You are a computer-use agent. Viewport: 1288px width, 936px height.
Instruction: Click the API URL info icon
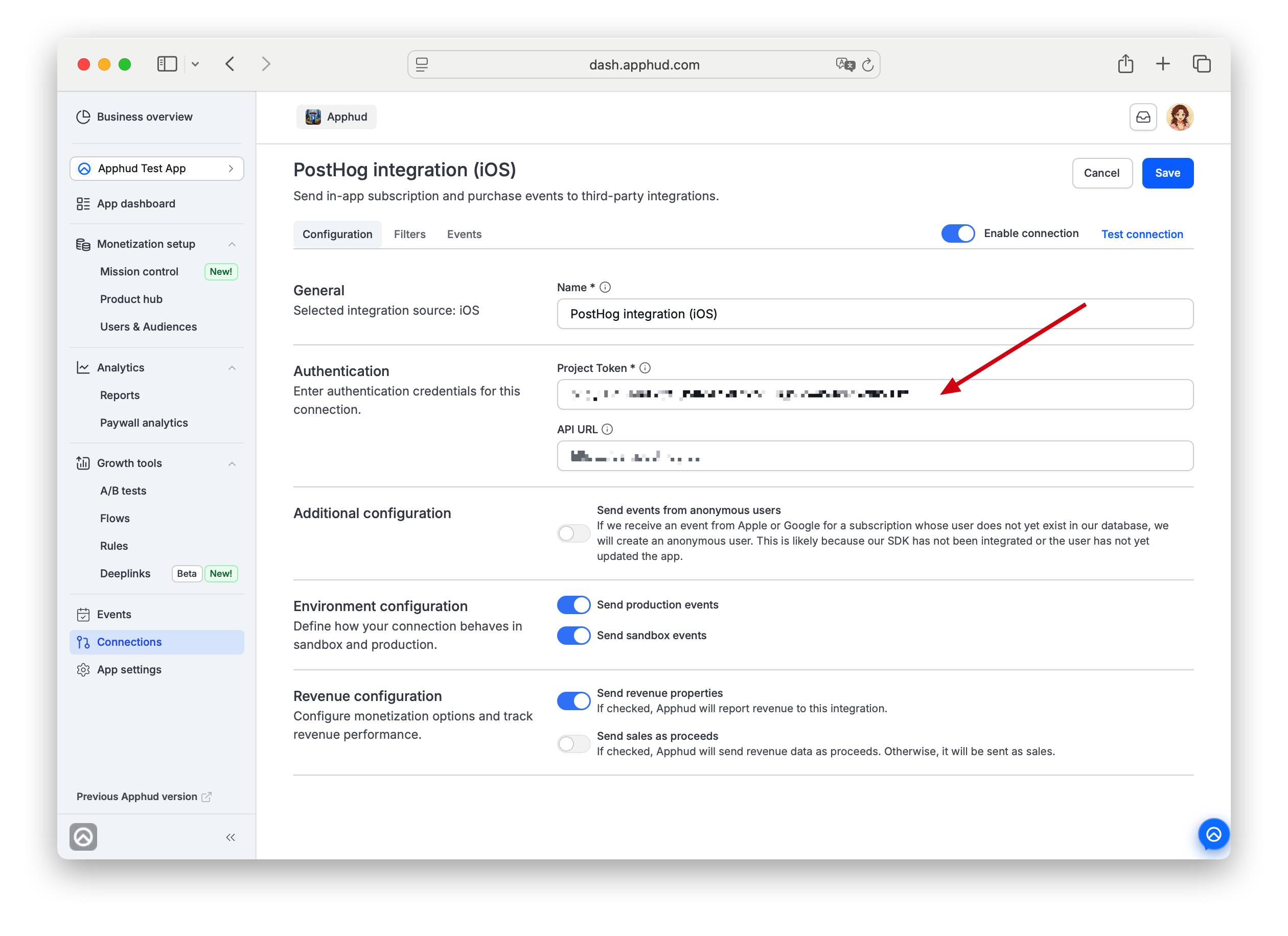[607, 429]
